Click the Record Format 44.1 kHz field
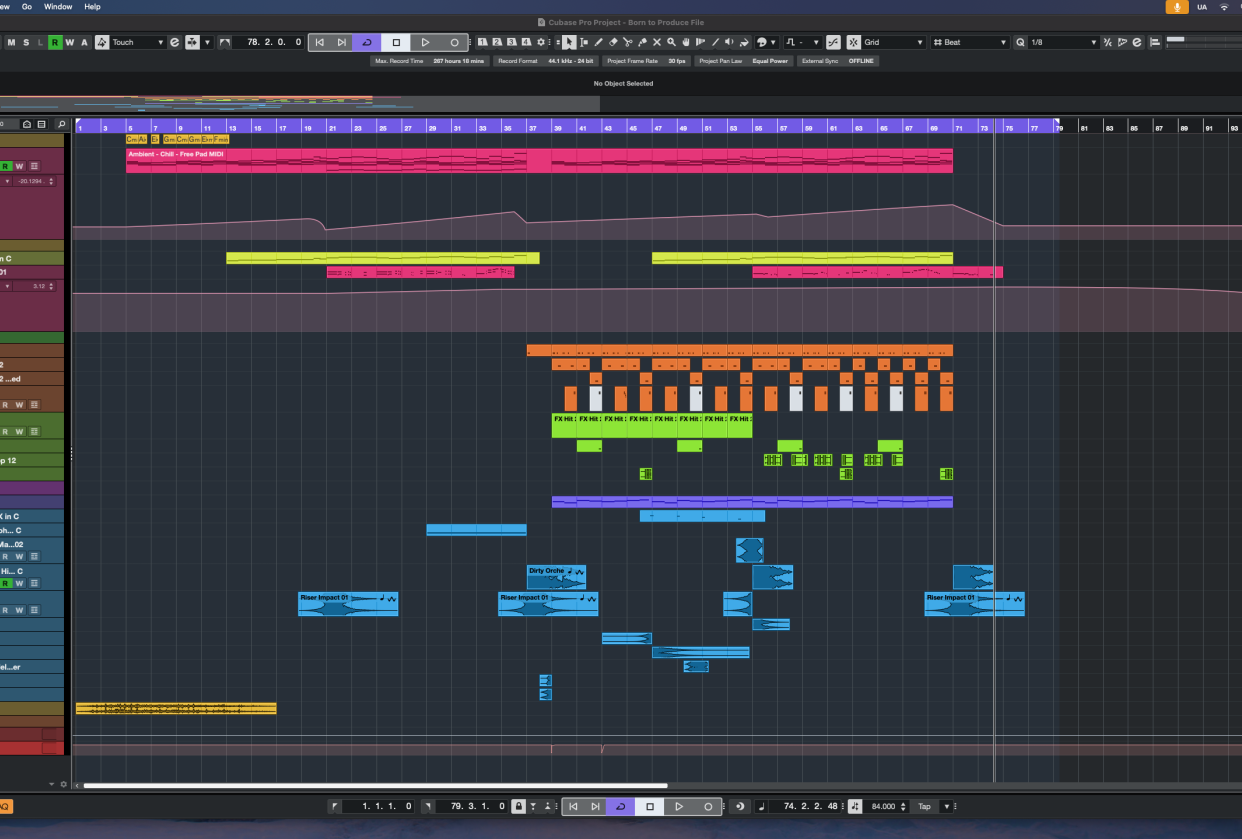The width and height of the screenshot is (1242, 839). [548, 61]
